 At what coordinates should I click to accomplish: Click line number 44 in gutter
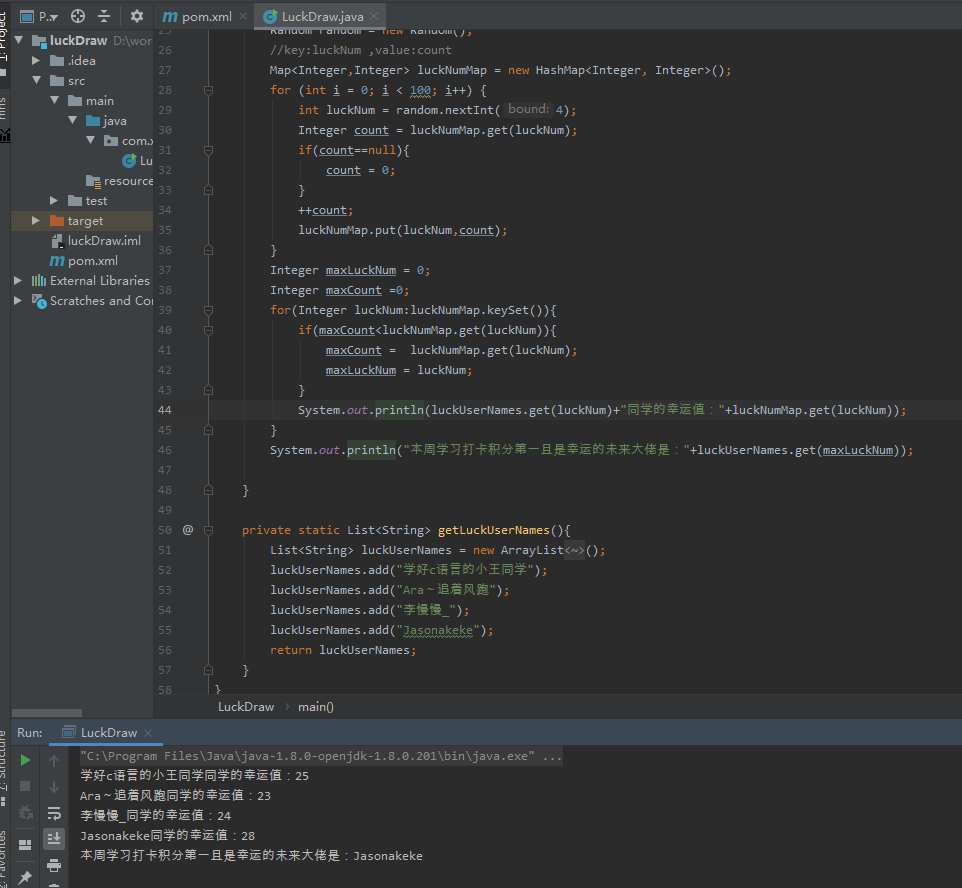click(165, 410)
